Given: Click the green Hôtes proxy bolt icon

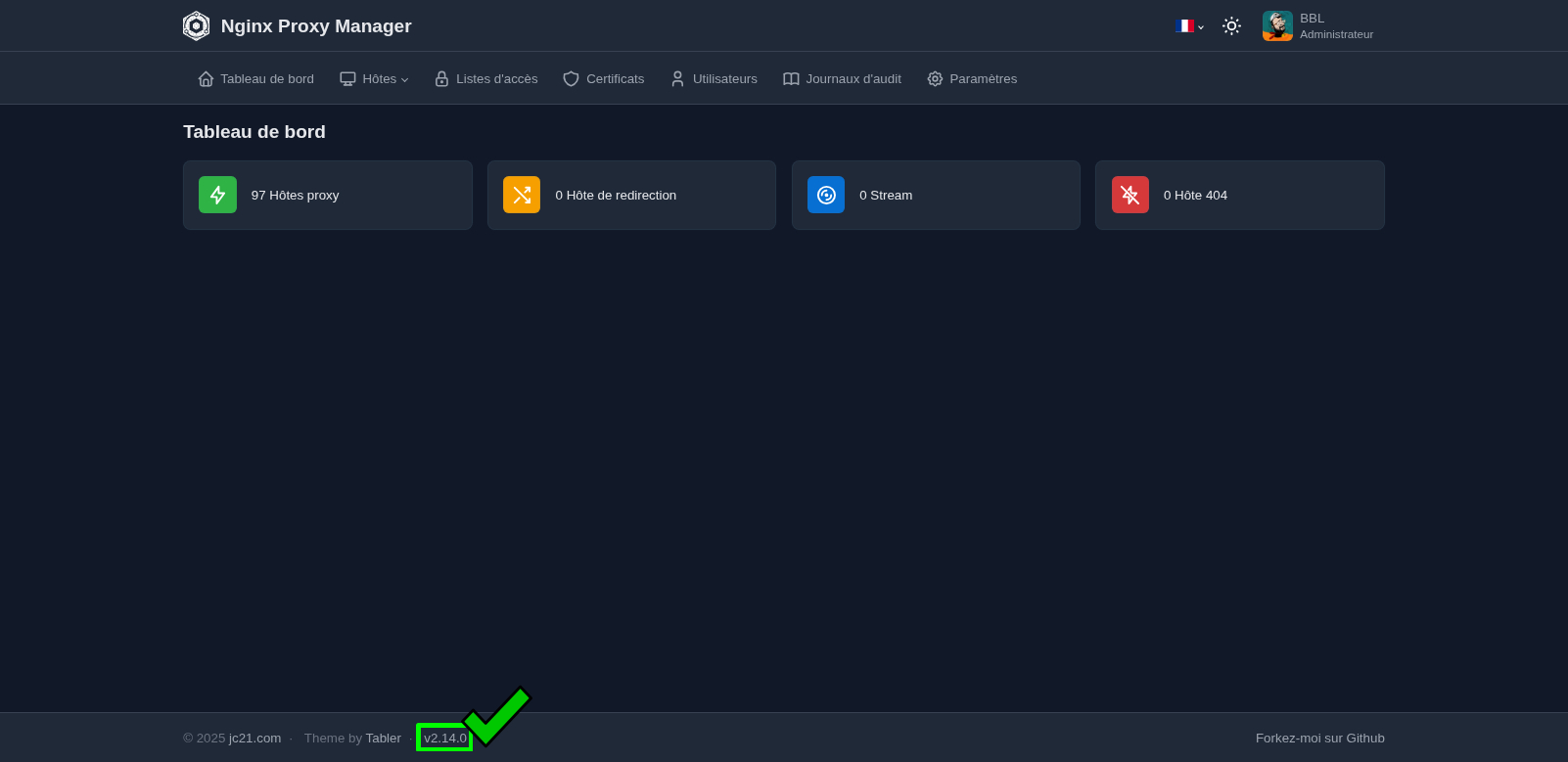Looking at the screenshot, I should point(217,195).
